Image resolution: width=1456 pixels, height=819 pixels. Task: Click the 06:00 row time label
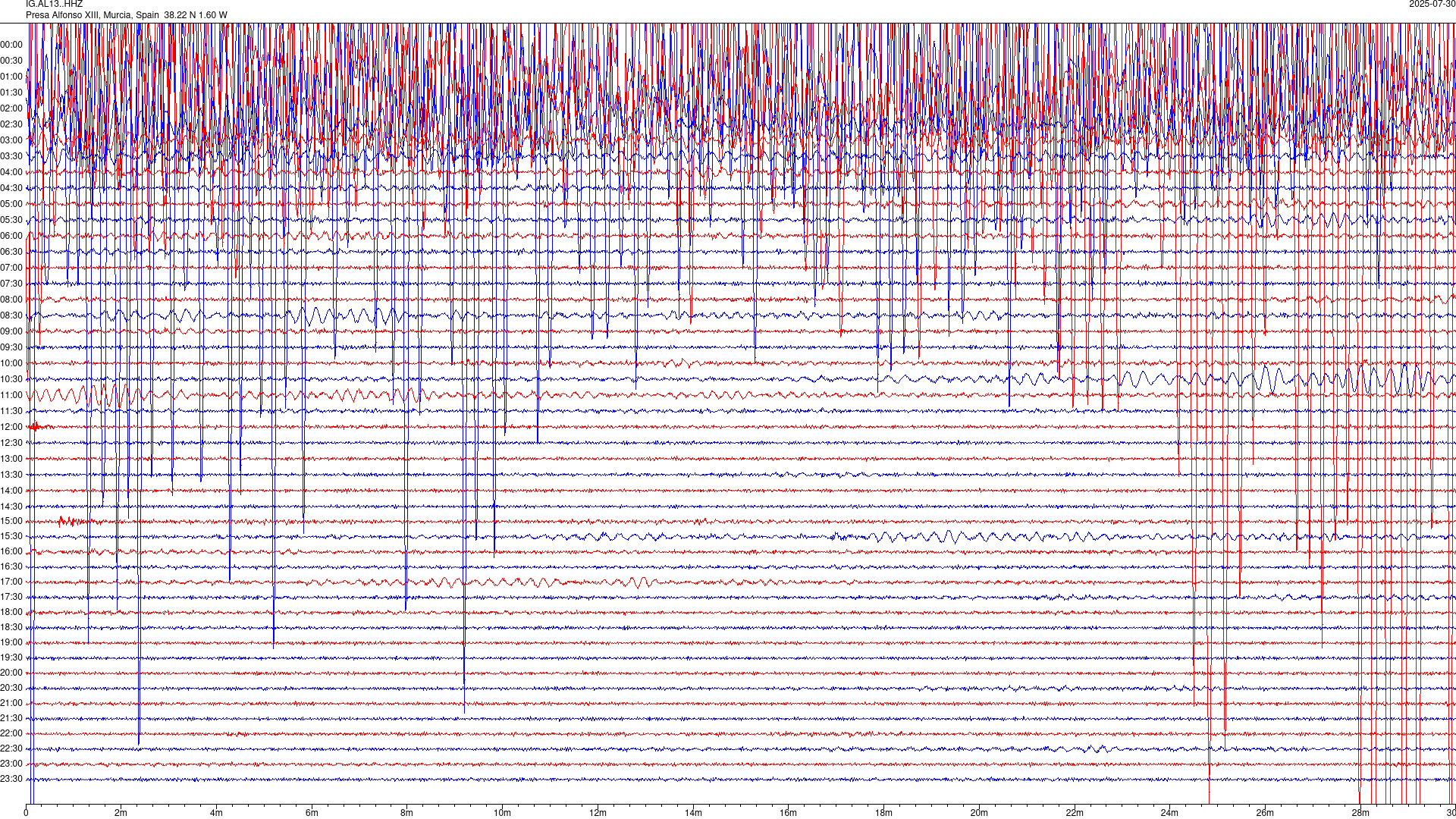[11, 236]
